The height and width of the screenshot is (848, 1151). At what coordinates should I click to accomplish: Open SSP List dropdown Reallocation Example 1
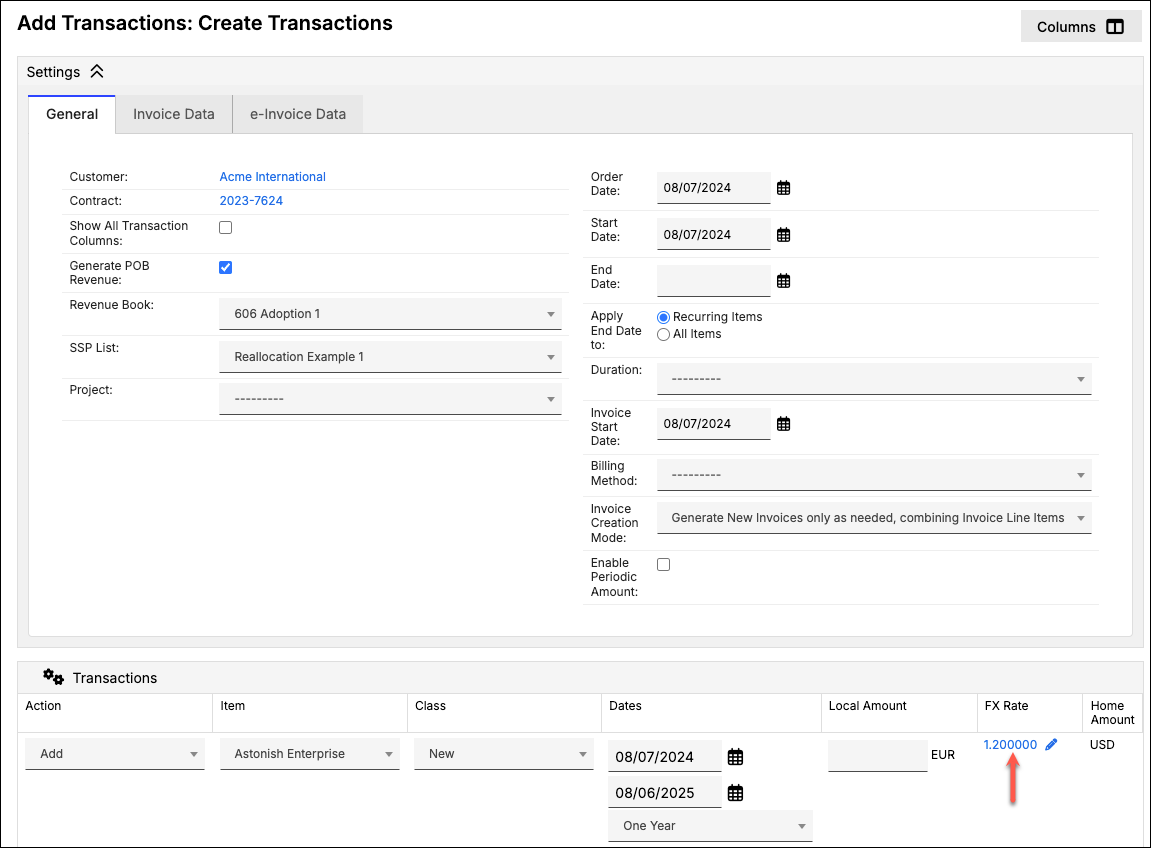391,357
